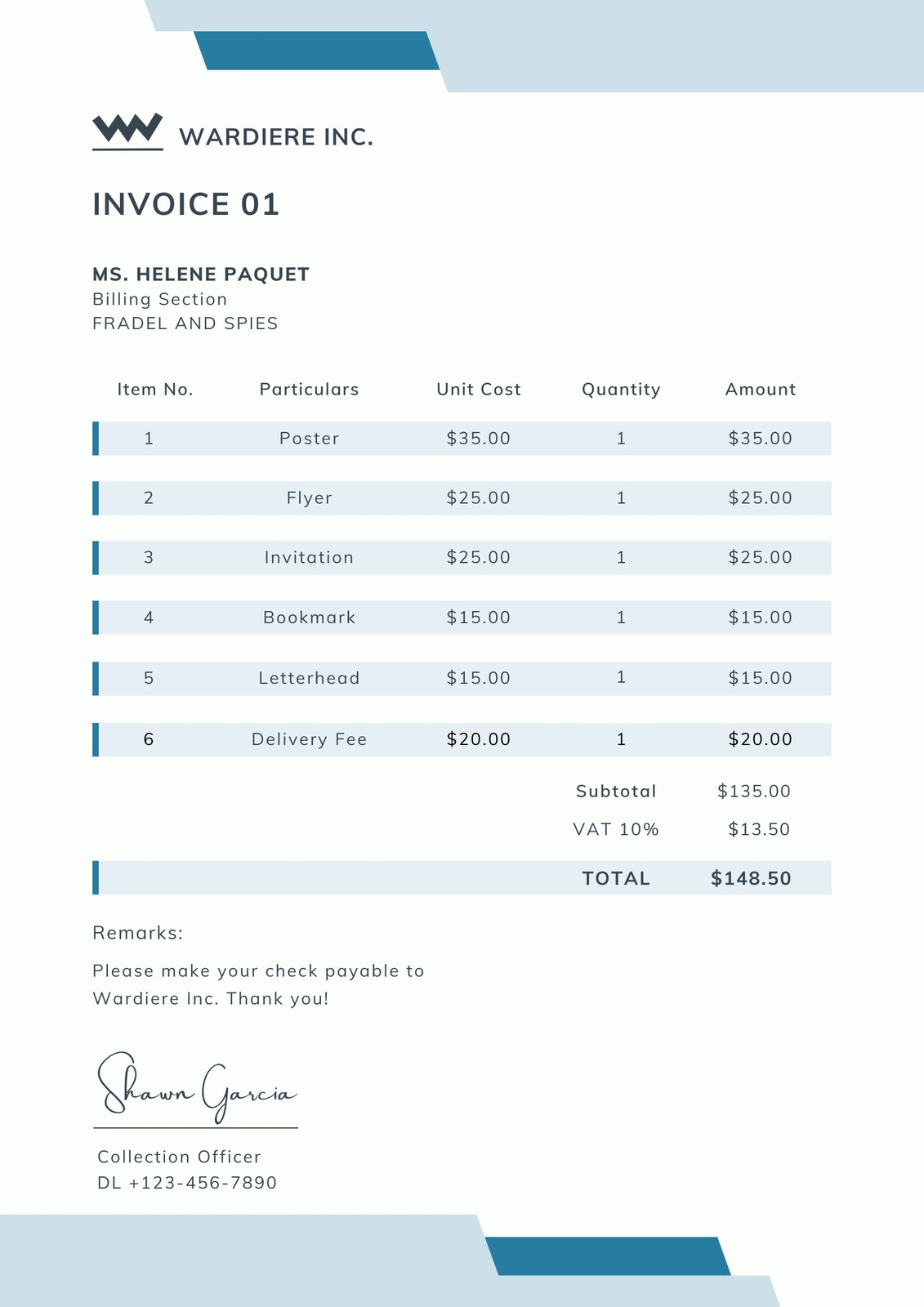Viewport: 924px width, 1307px height.
Task: Click the WARDIERE INC. company name
Action: pos(276,137)
